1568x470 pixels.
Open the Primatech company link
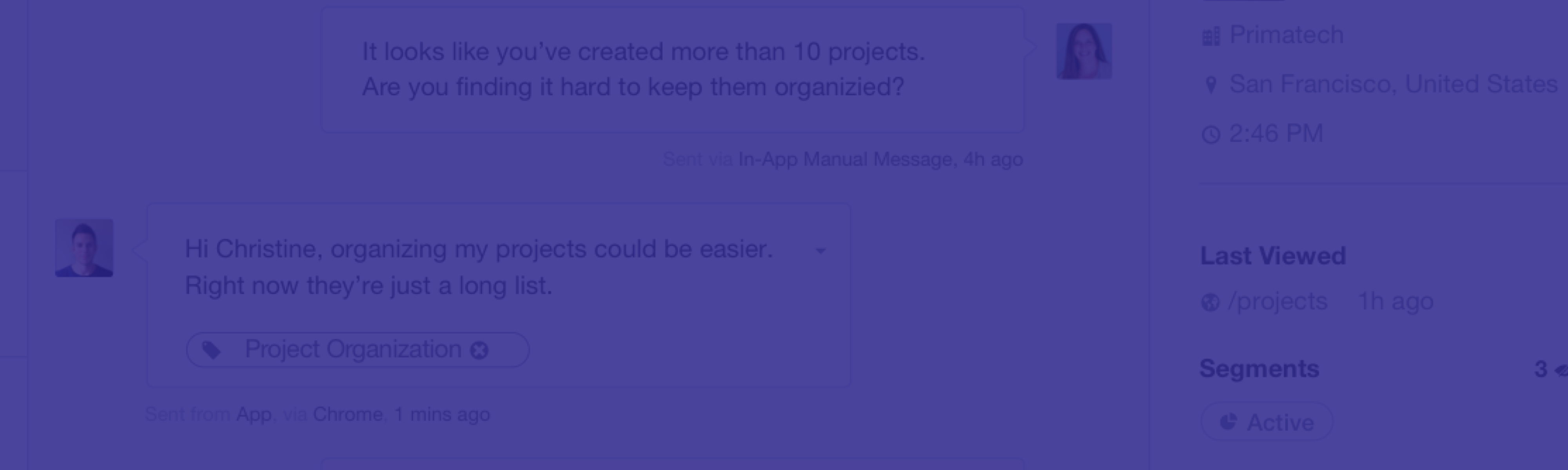(x=1286, y=35)
